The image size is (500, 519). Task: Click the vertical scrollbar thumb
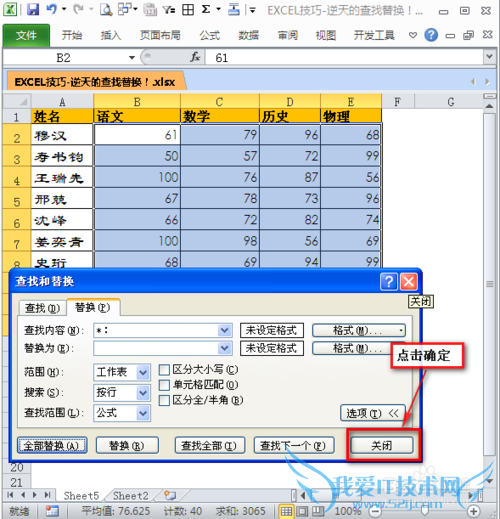[489, 284]
